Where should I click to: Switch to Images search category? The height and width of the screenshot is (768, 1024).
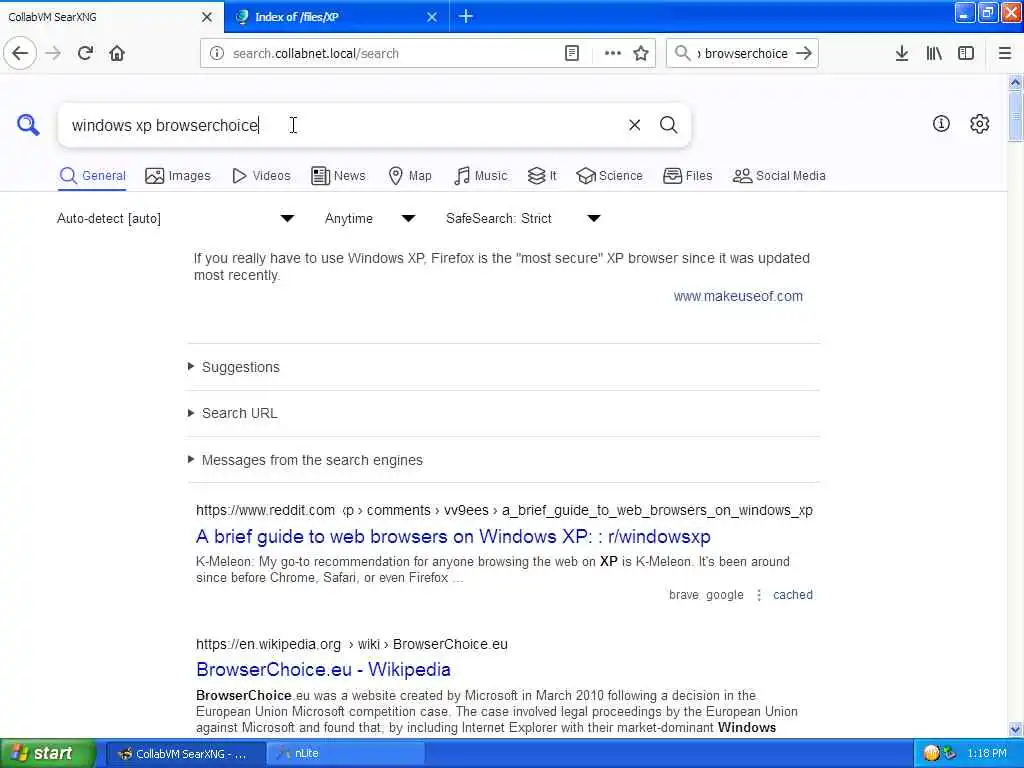point(178,176)
